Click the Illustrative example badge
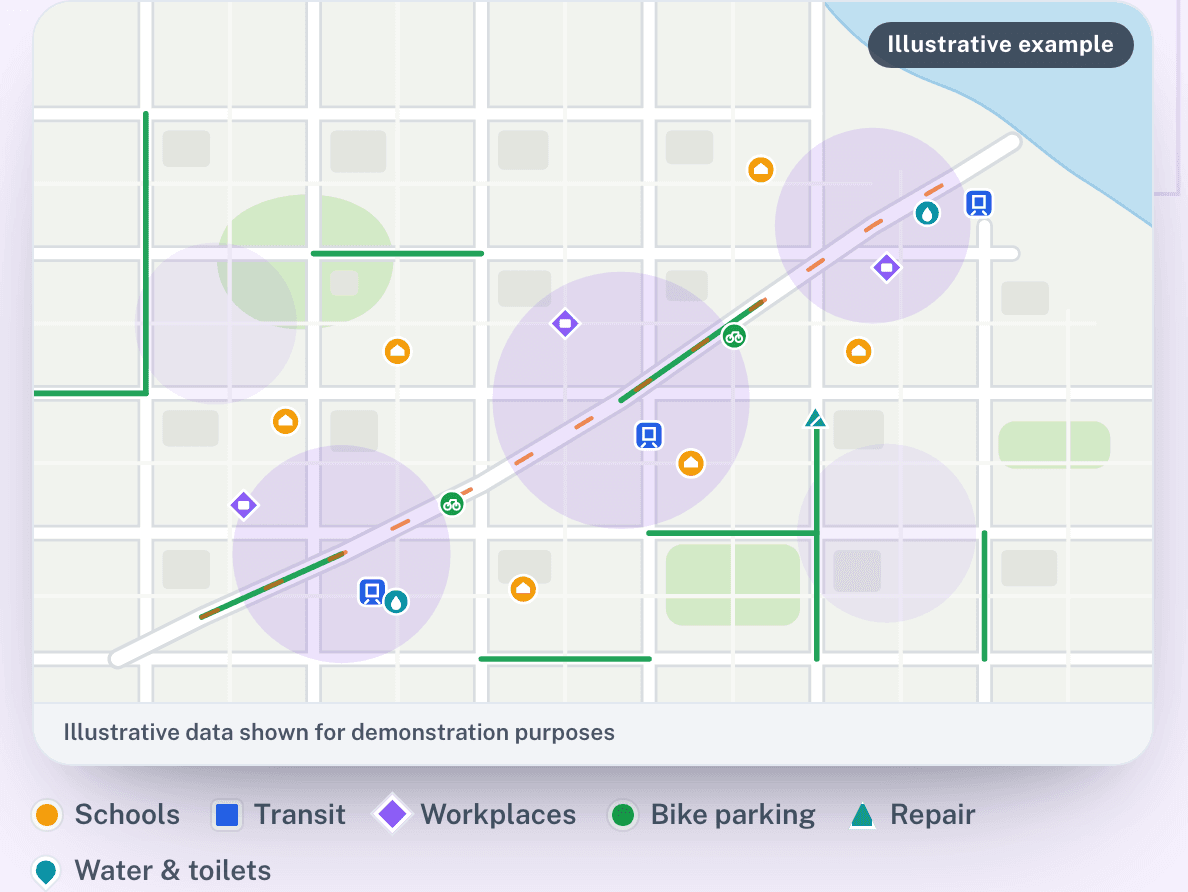 (1000, 45)
